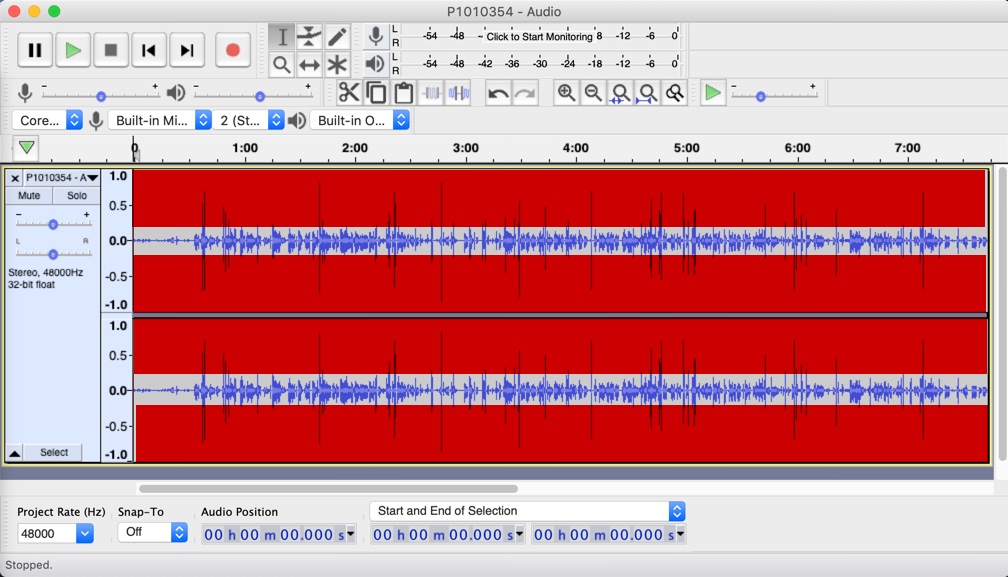The height and width of the screenshot is (577, 1008).
Task: Click the green timeline options triangle
Action: click(26, 147)
